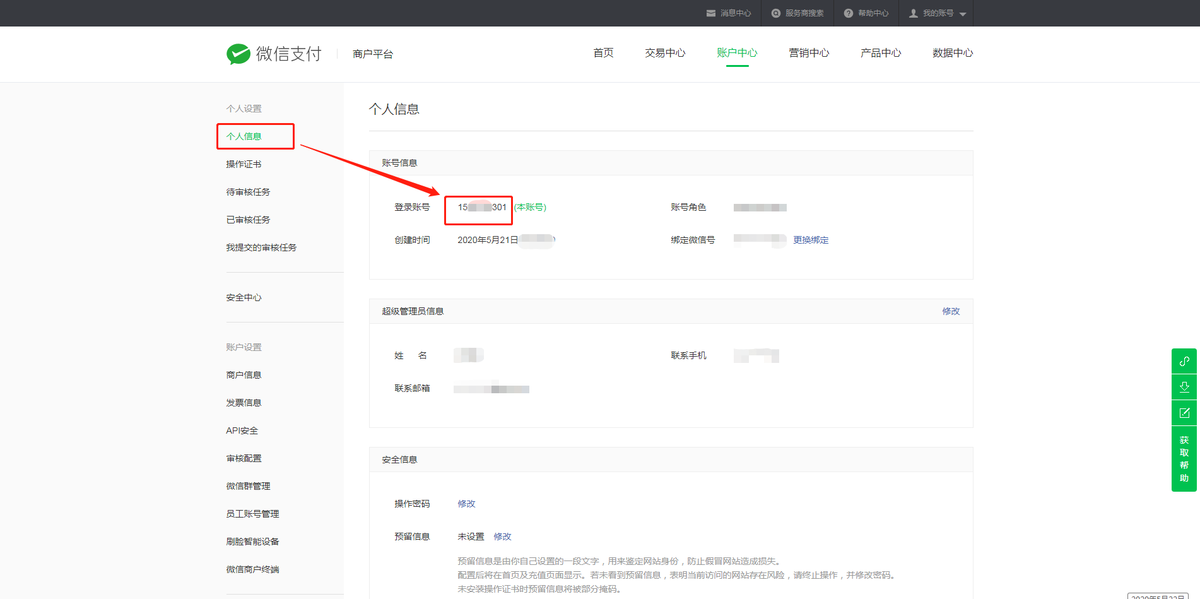Click the green edit feedback icon

(x=1184, y=413)
